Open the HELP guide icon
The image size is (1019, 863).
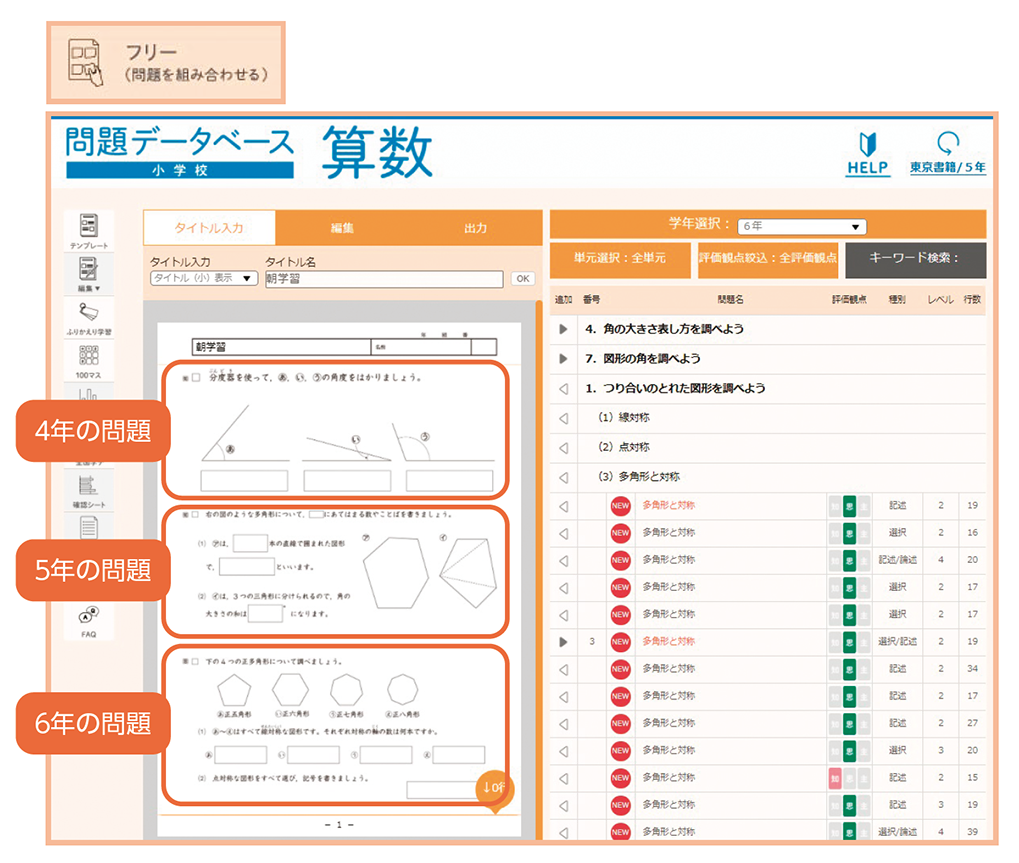coord(867,152)
